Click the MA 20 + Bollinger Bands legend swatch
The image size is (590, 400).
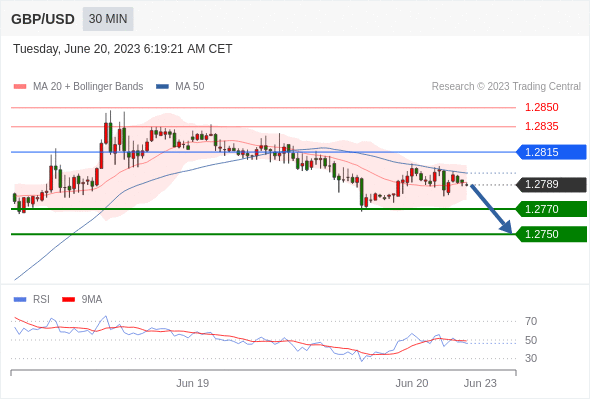pos(20,87)
